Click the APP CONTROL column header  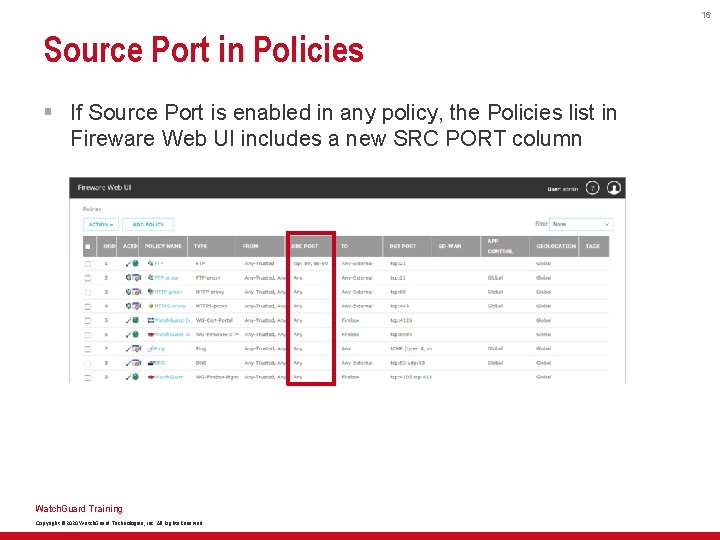505,246
